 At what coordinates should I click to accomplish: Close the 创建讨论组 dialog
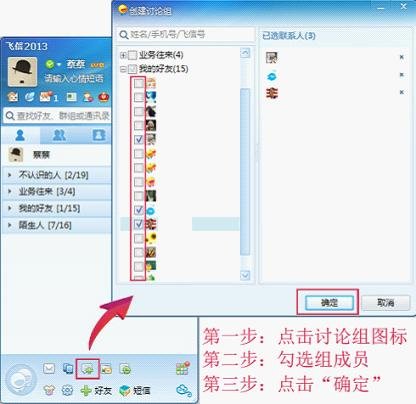tap(403, 7)
